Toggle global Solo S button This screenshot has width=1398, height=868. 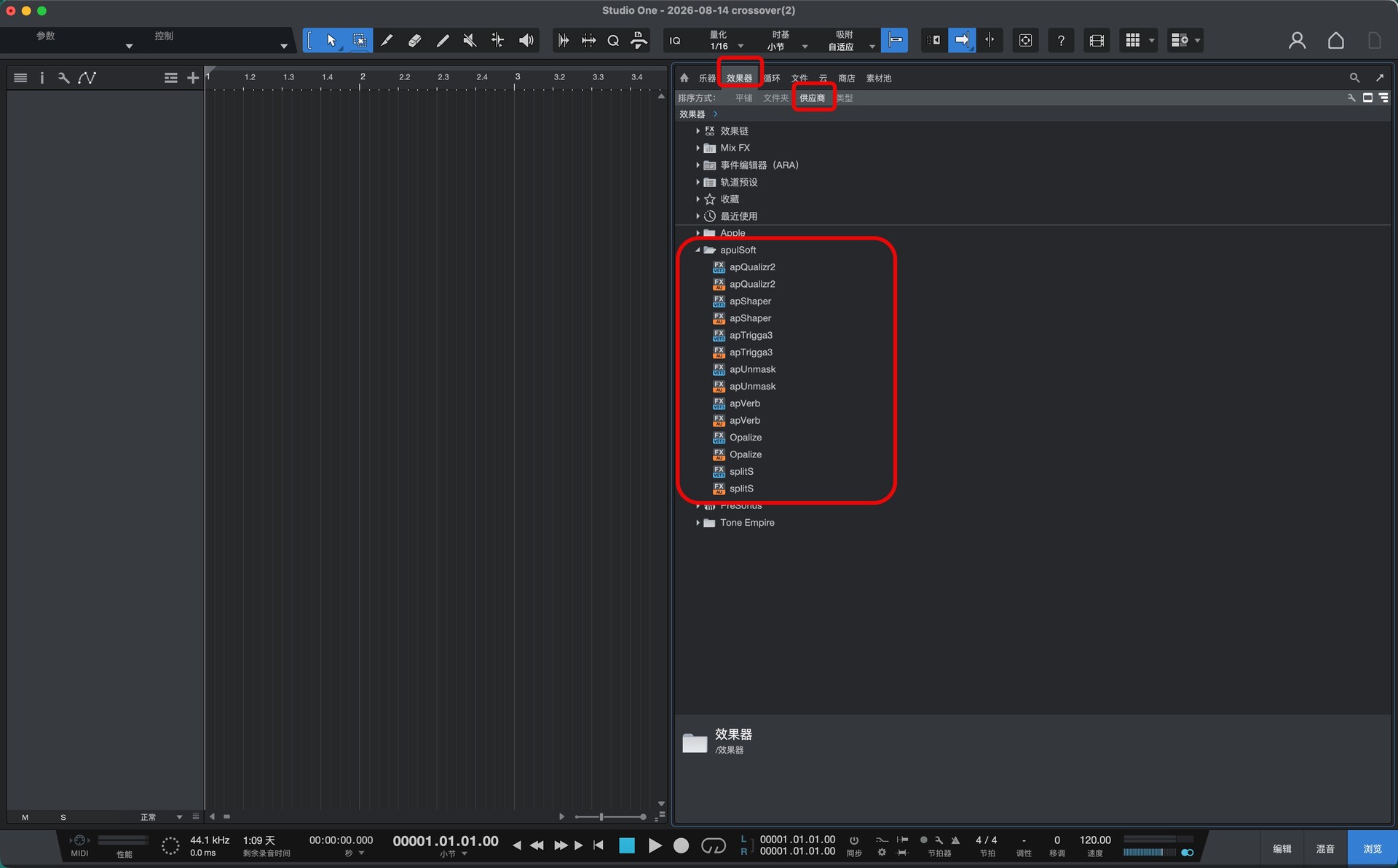(63, 818)
